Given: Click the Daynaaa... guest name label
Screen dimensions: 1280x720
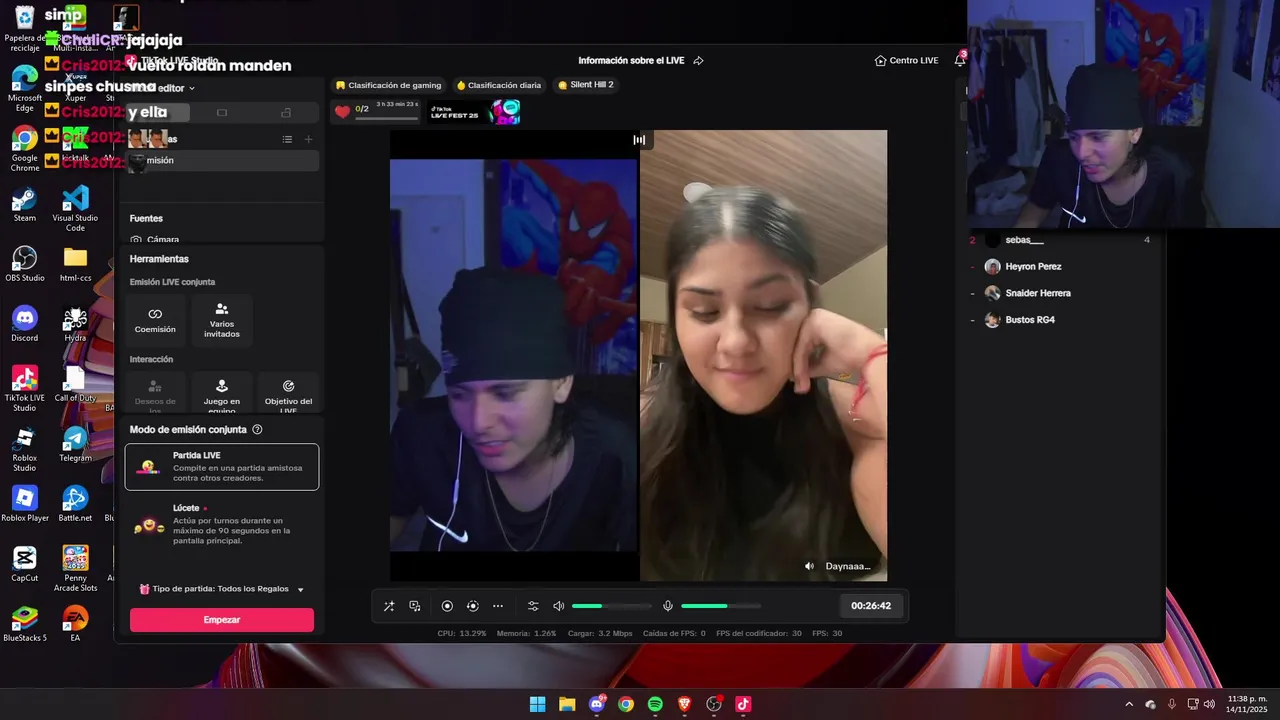Looking at the screenshot, I should pyautogui.click(x=848, y=566).
